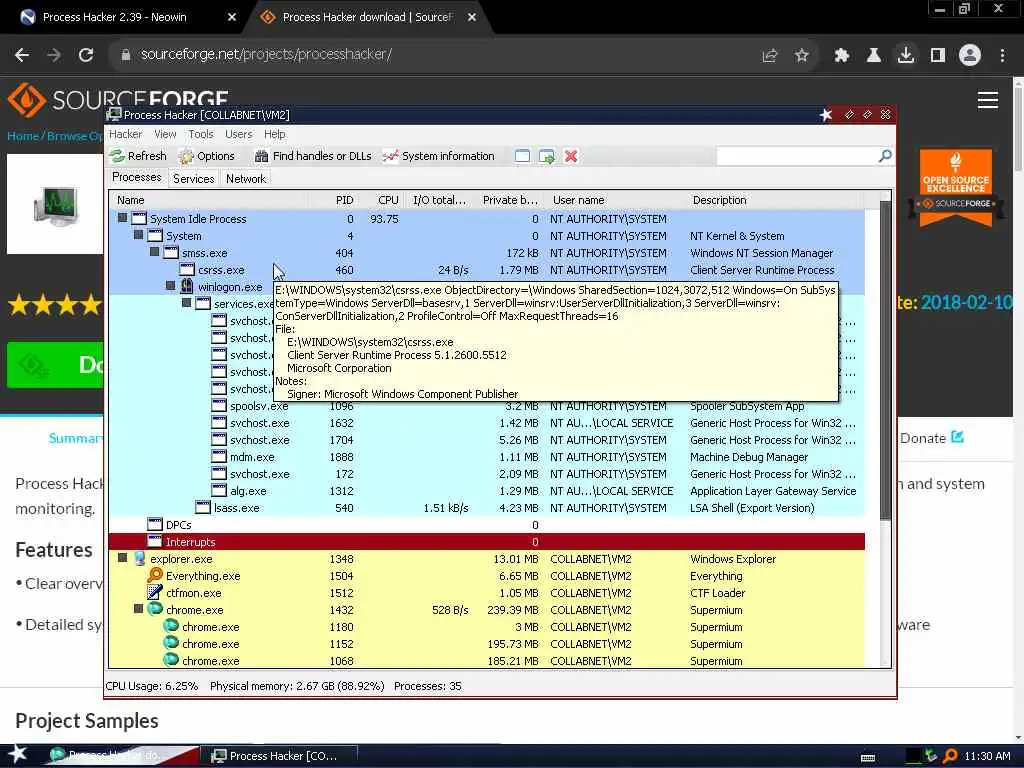Open System information window
This screenshot has width=1024, height=768.
tap(438, 156)
